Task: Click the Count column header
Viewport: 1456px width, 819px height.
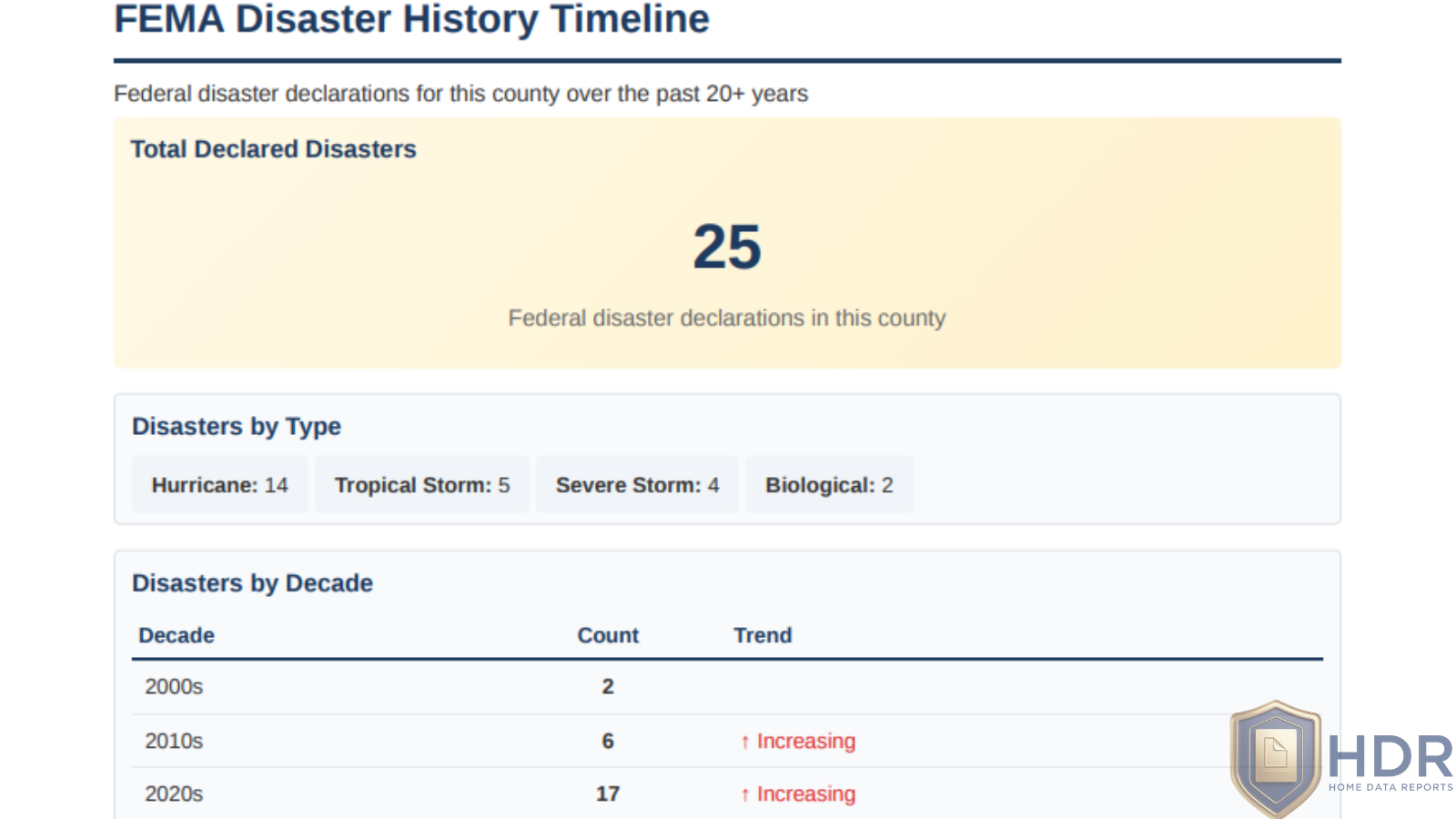Action: point(608,635)
